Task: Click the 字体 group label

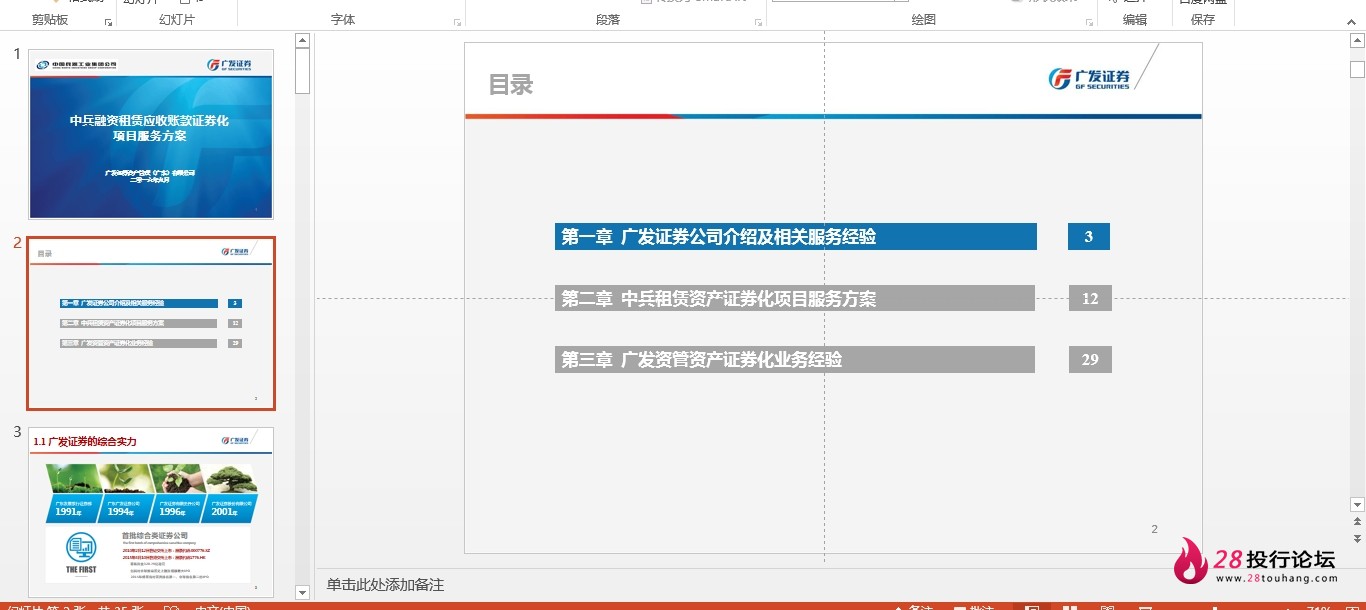Action: 343,20
